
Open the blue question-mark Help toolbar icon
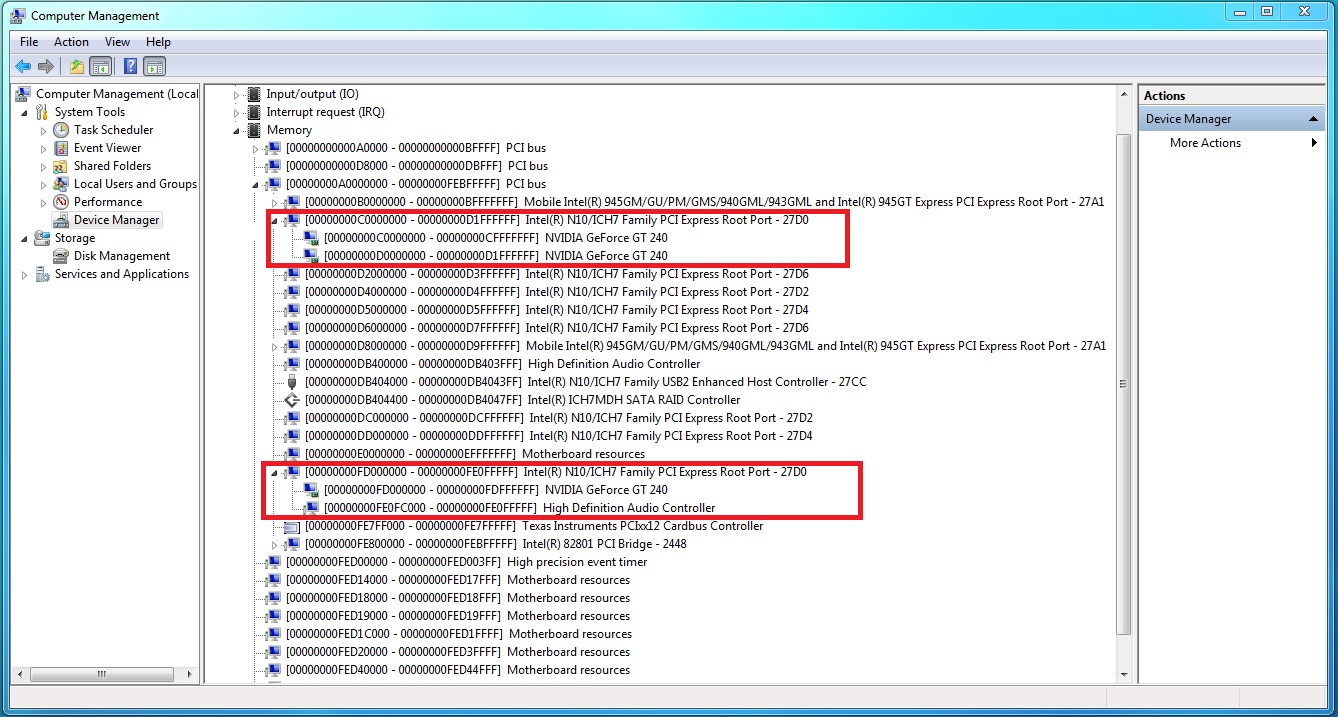click(x=130, y=67)
